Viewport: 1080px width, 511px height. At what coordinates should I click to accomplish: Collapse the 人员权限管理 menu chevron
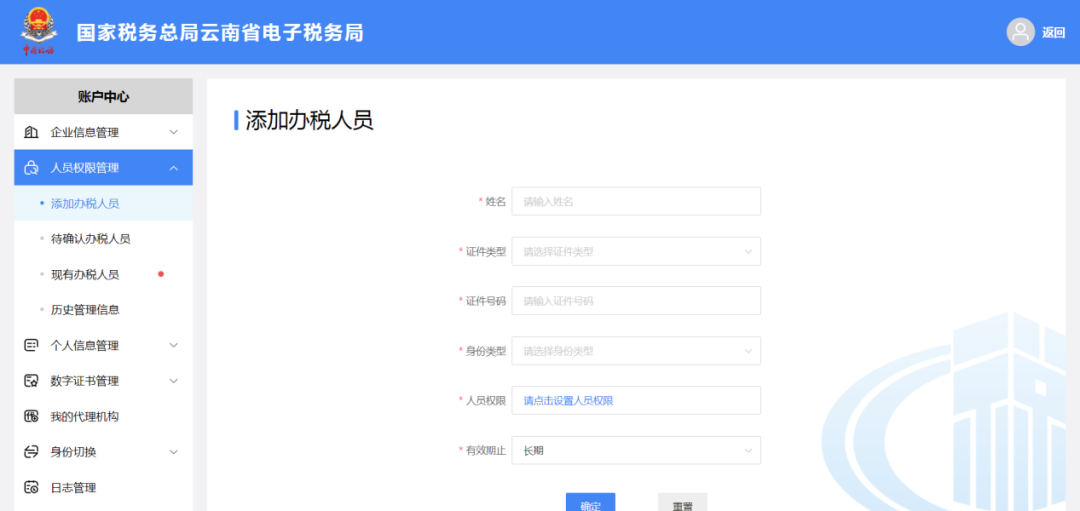(x=173, y=168)
